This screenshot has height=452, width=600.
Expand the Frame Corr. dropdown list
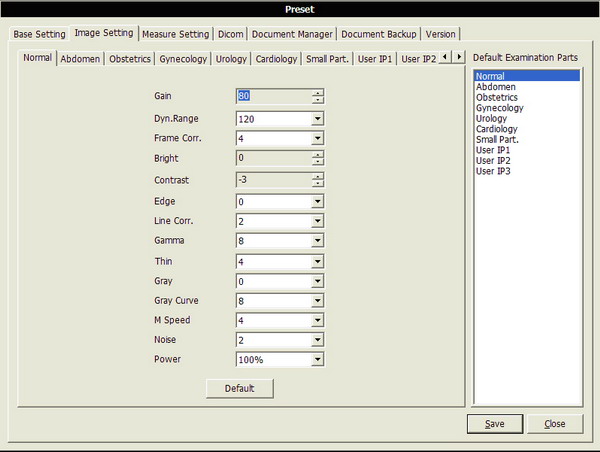318,138
